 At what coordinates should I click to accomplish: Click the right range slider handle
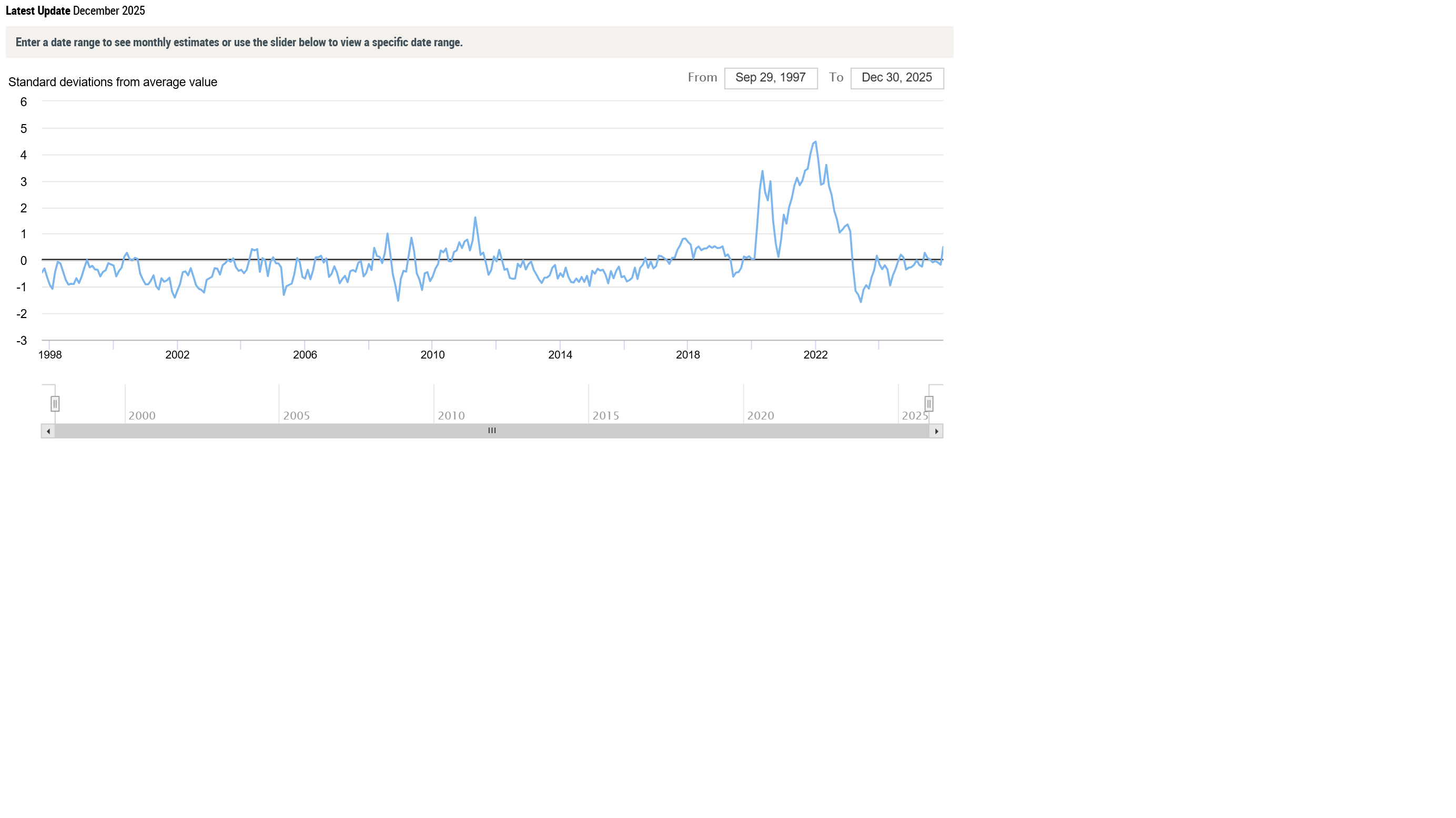pos(928,403)
